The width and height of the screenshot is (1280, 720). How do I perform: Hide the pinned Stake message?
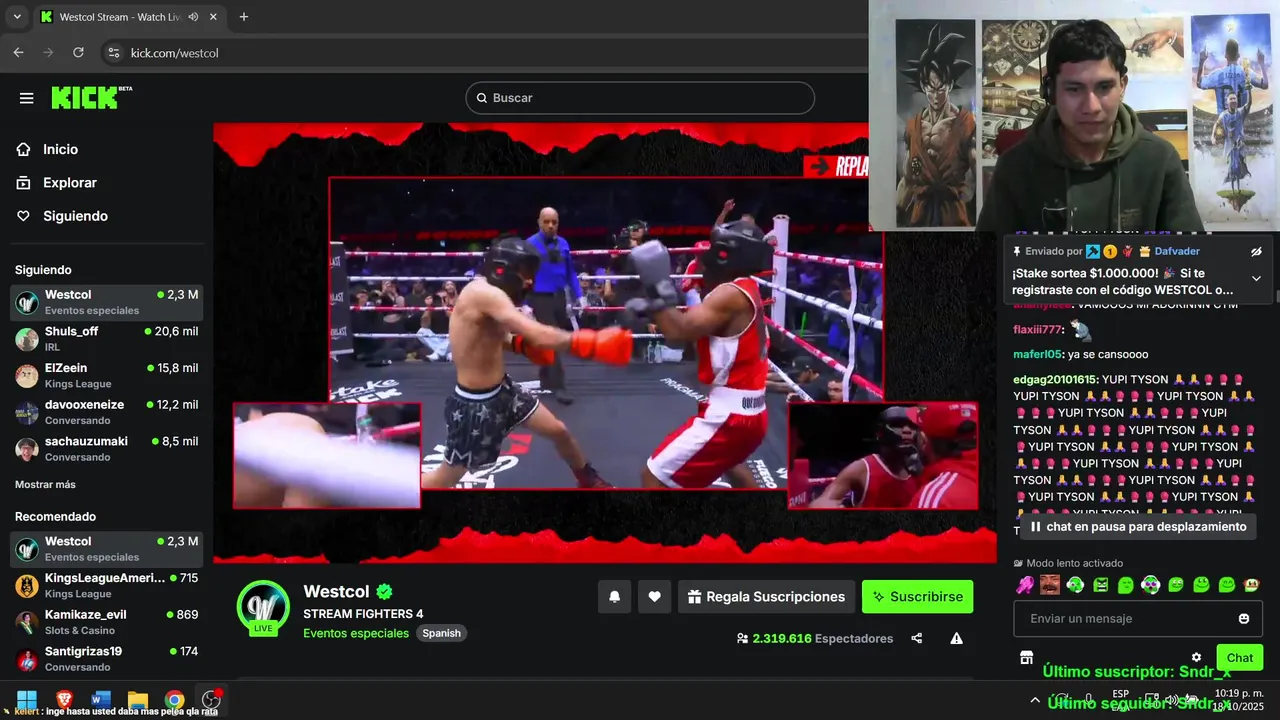click(1256, 252)
